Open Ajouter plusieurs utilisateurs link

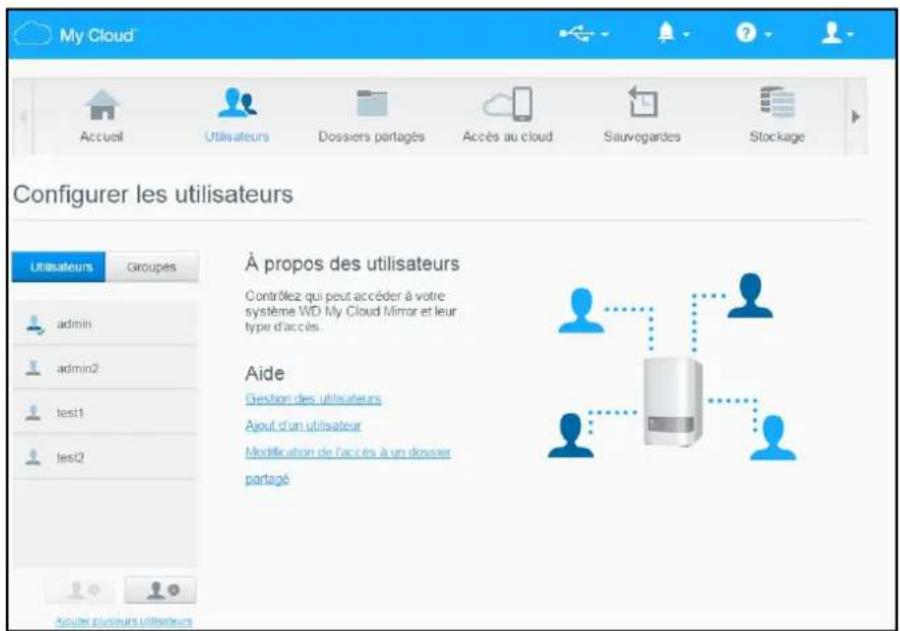coord(123,621)
